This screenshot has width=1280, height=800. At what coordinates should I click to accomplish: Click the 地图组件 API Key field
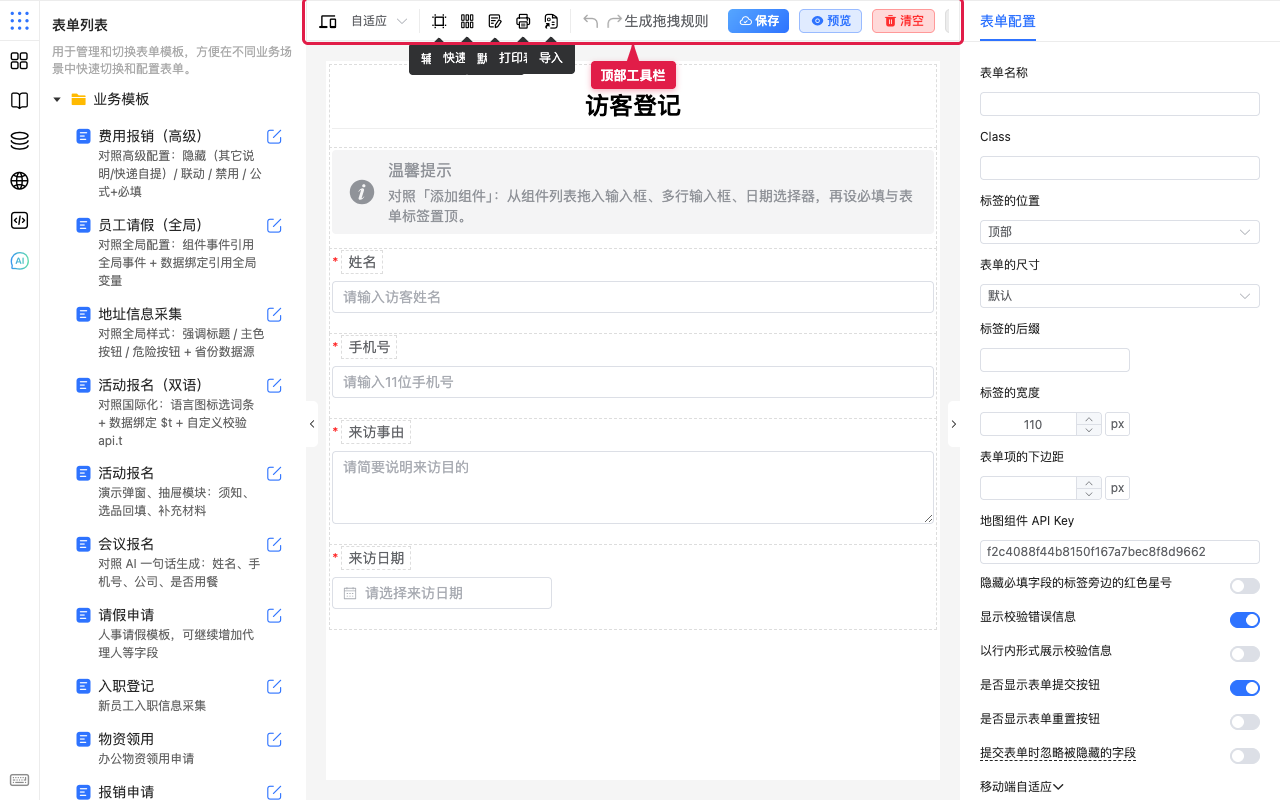pos(1119,552)
